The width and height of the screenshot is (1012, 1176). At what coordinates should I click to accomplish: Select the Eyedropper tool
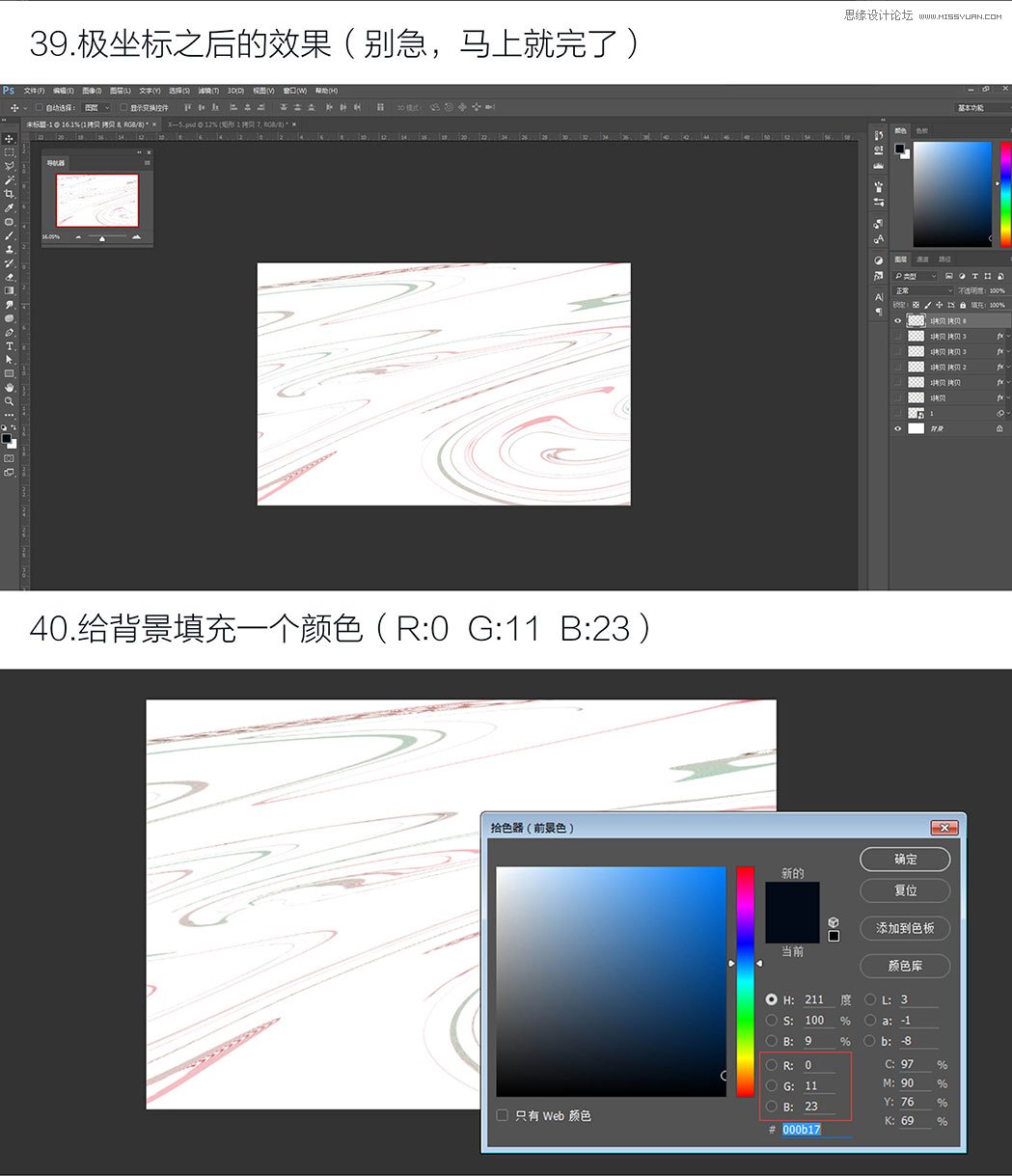[10, 207]
